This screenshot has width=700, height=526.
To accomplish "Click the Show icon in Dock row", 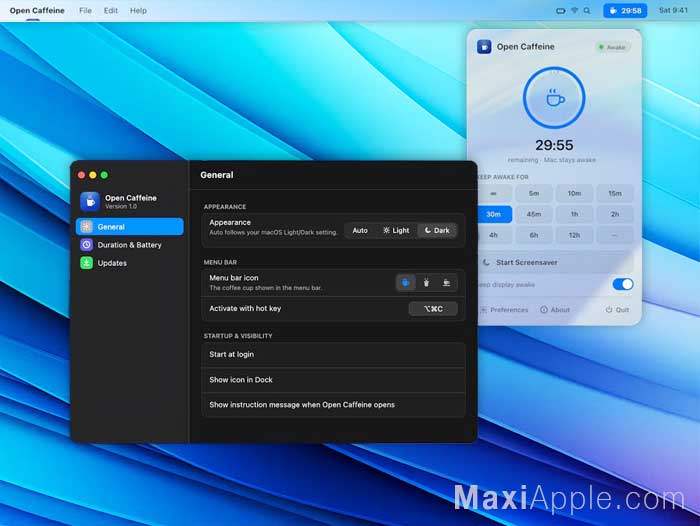I will (333, 380).
